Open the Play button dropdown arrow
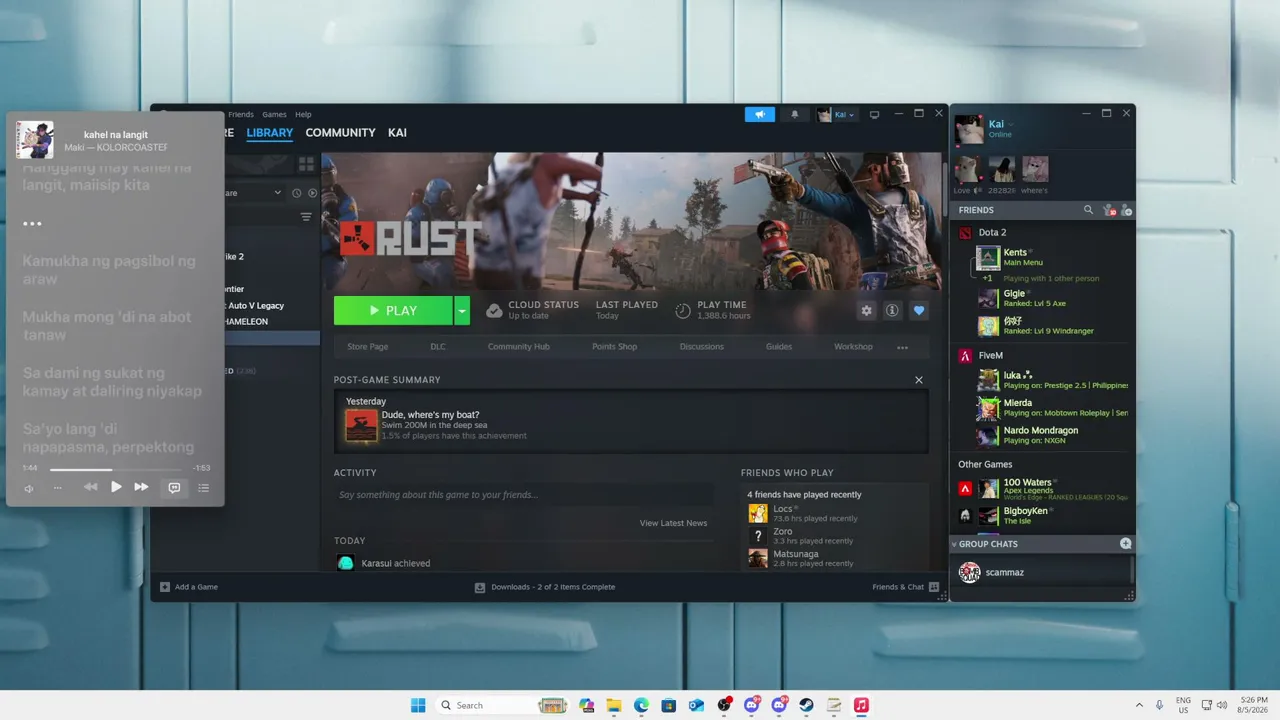This screenshot has width=1280, height=720. 462,311
